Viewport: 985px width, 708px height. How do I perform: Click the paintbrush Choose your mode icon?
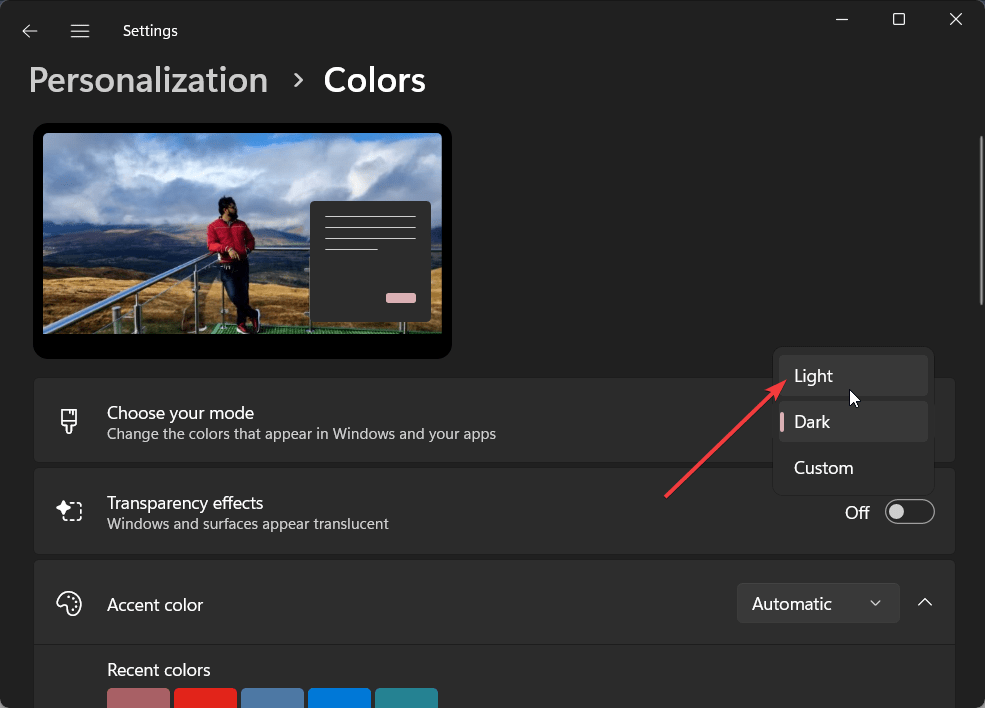point(69,421)
